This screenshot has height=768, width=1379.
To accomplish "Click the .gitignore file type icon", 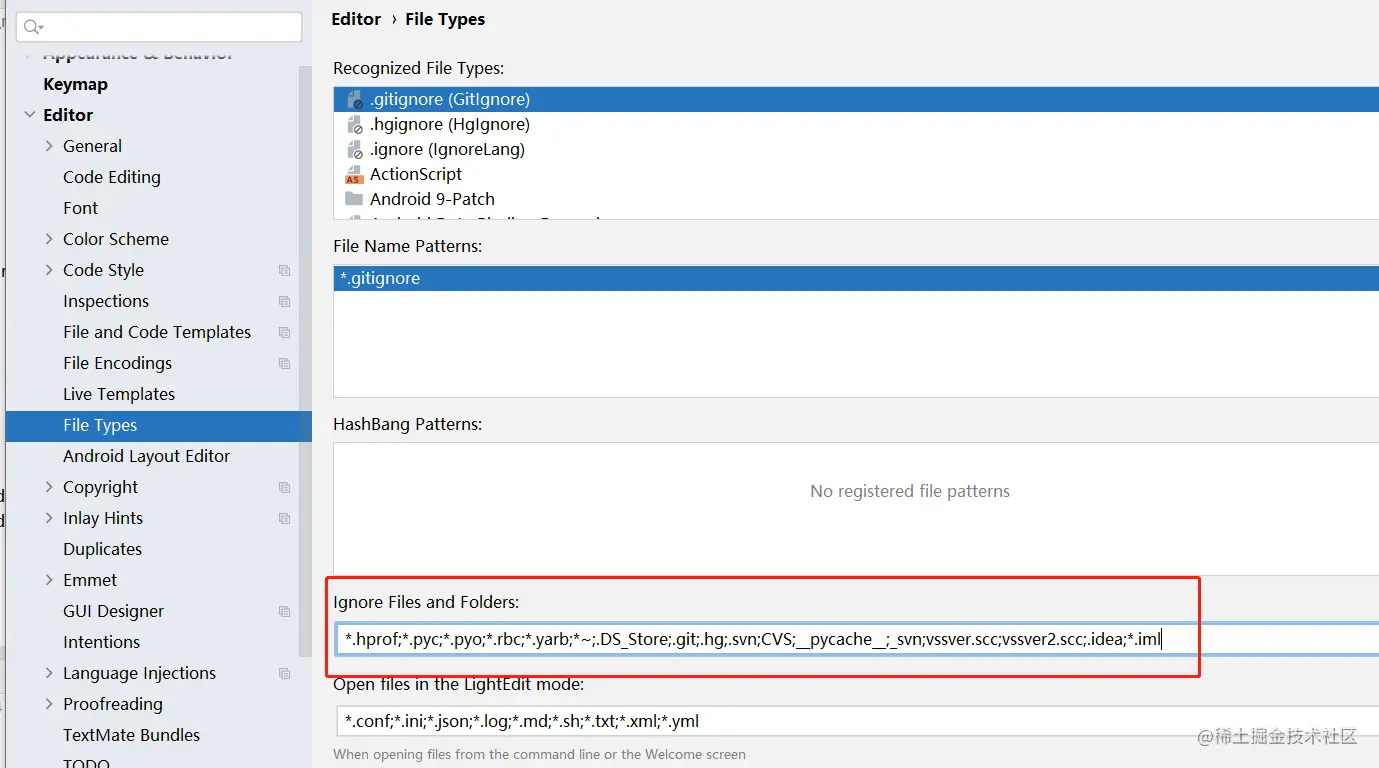I will point(354,100).
